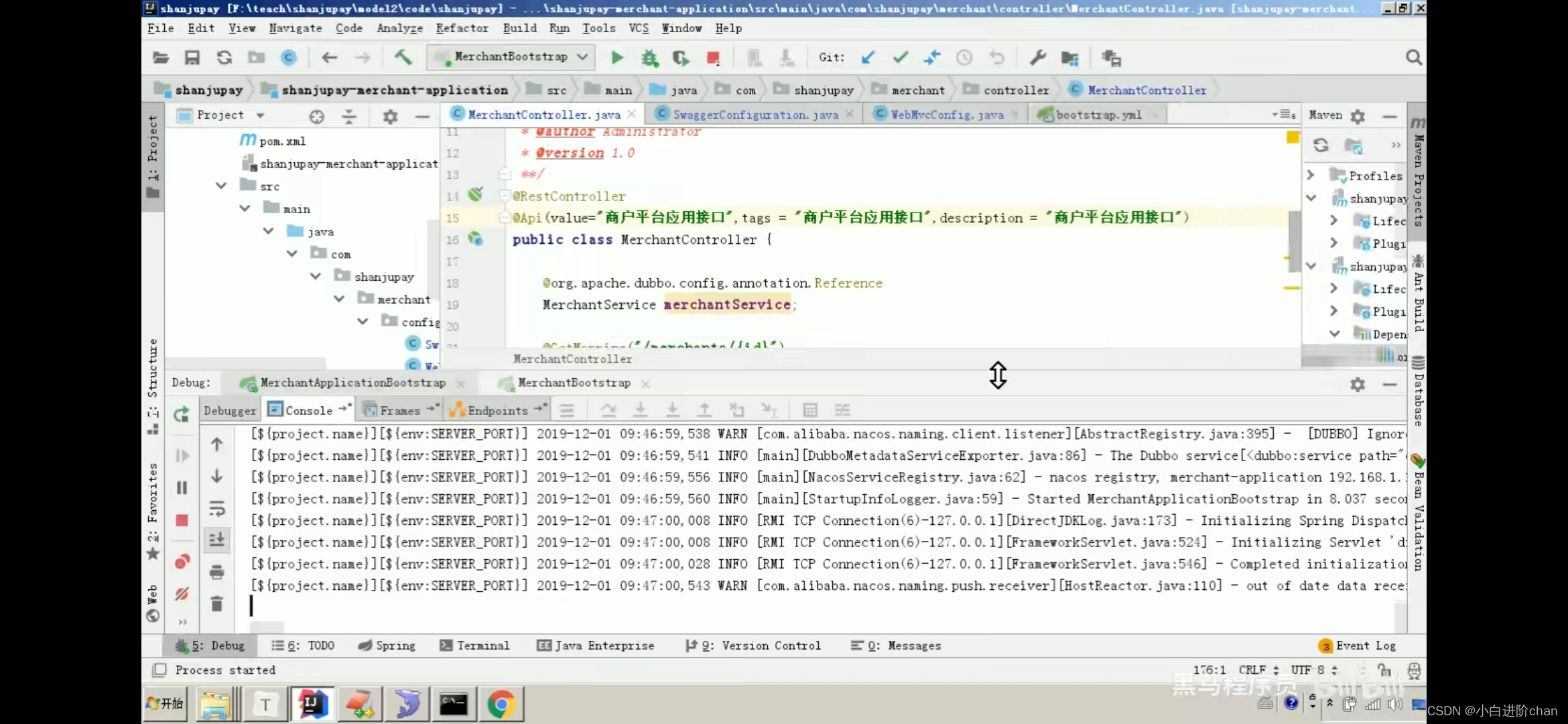Expand Profiles in Maven panel
1568x724 pixels.
[x=1311, y=175]
